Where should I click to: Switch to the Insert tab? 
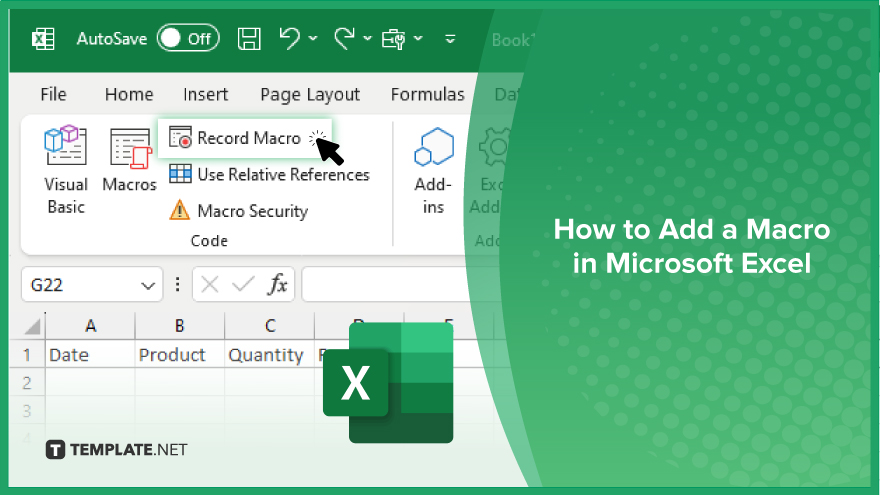(x=205, y=94)
